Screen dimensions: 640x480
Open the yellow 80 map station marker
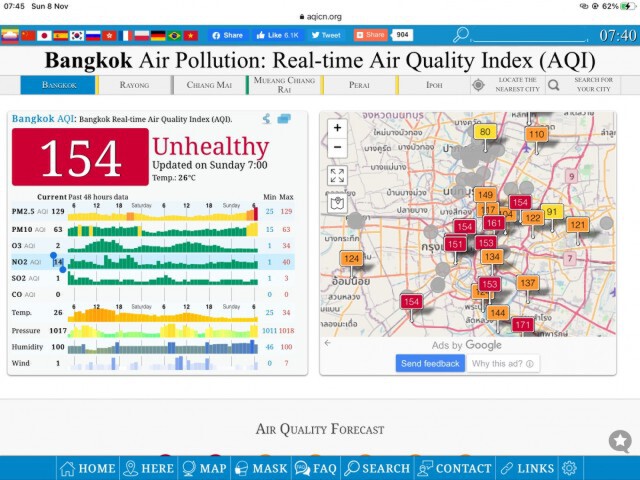click(x=485, y=132)
